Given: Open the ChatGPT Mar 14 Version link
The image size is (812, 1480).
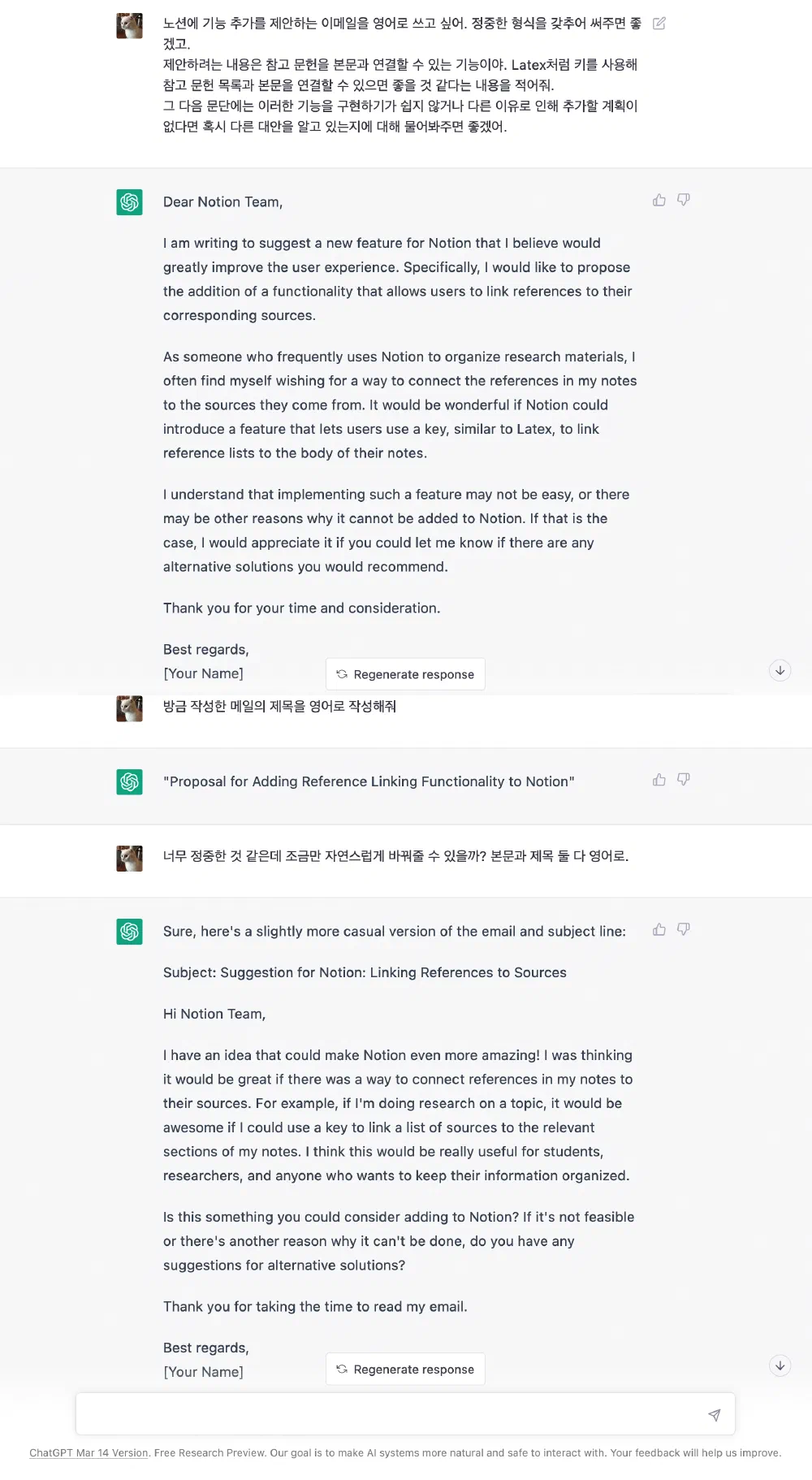Looking at the screenshot, I should tap(89, 1453).
